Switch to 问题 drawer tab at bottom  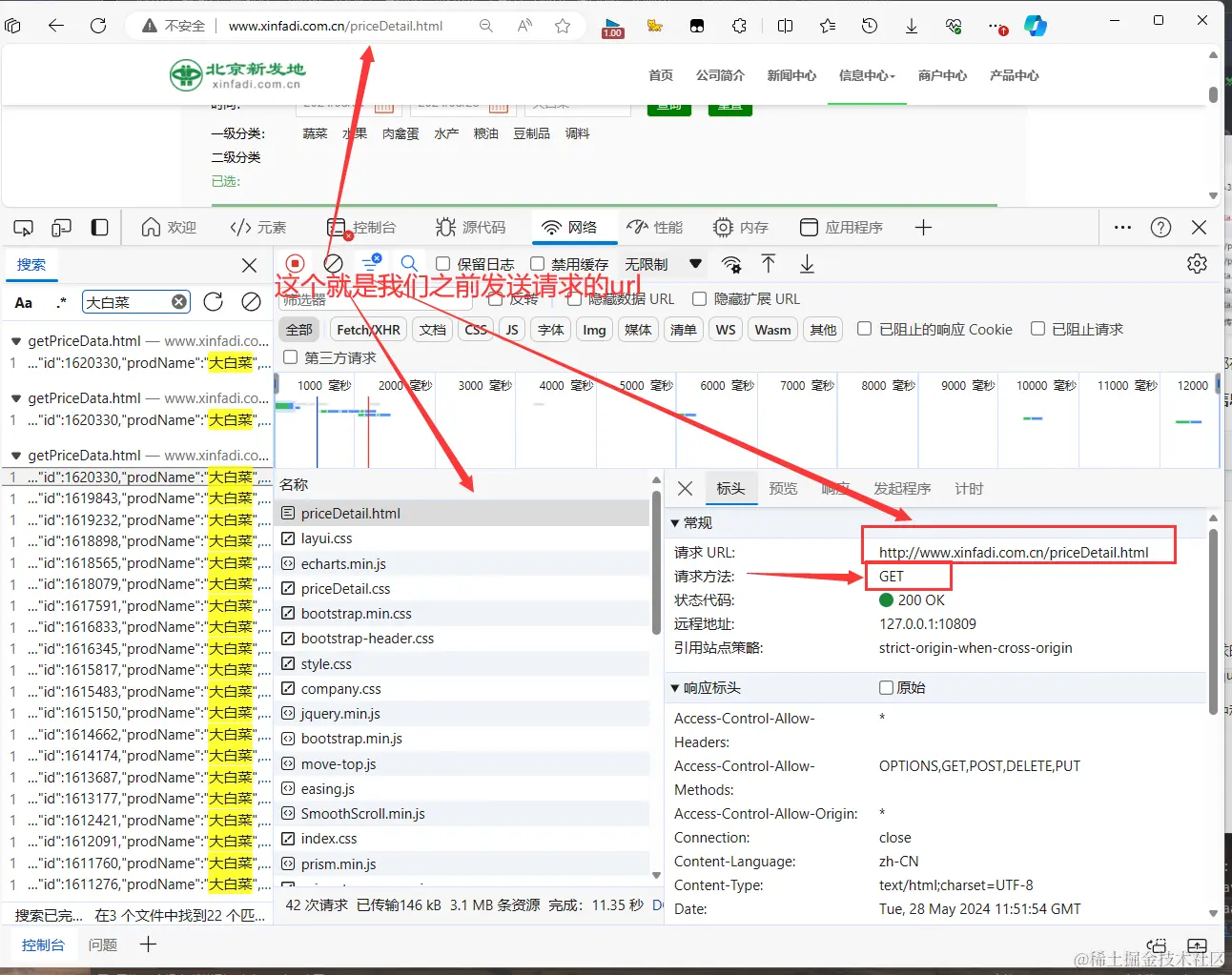click(x=103, y=945)
